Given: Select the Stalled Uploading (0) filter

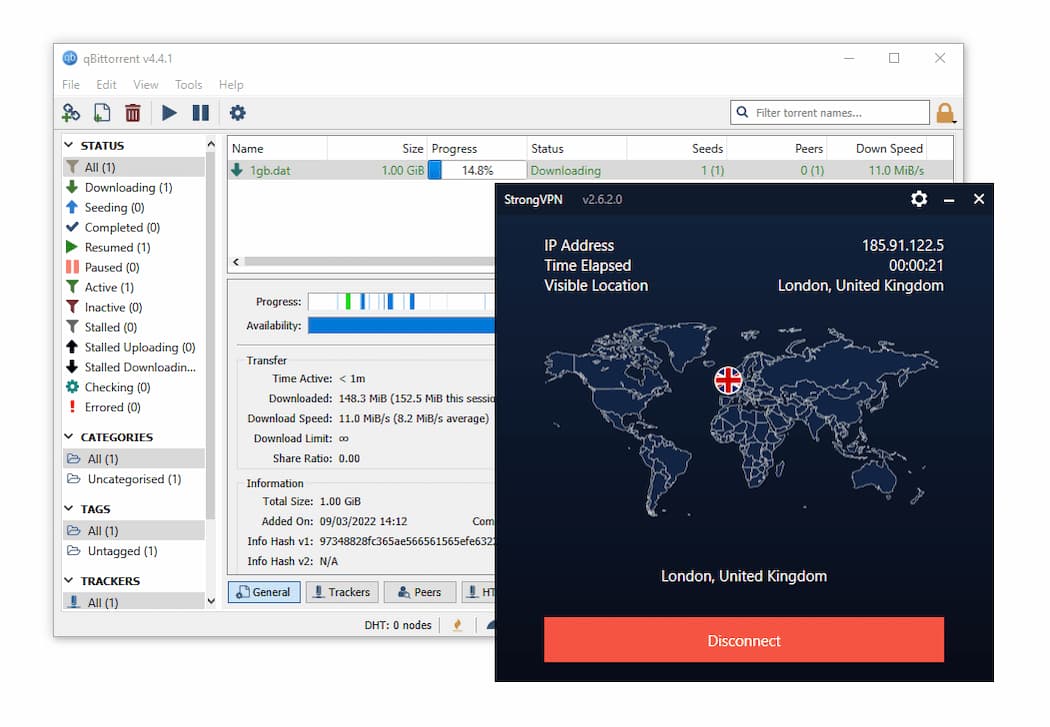Looking at the screenshot, I should 133,347.
